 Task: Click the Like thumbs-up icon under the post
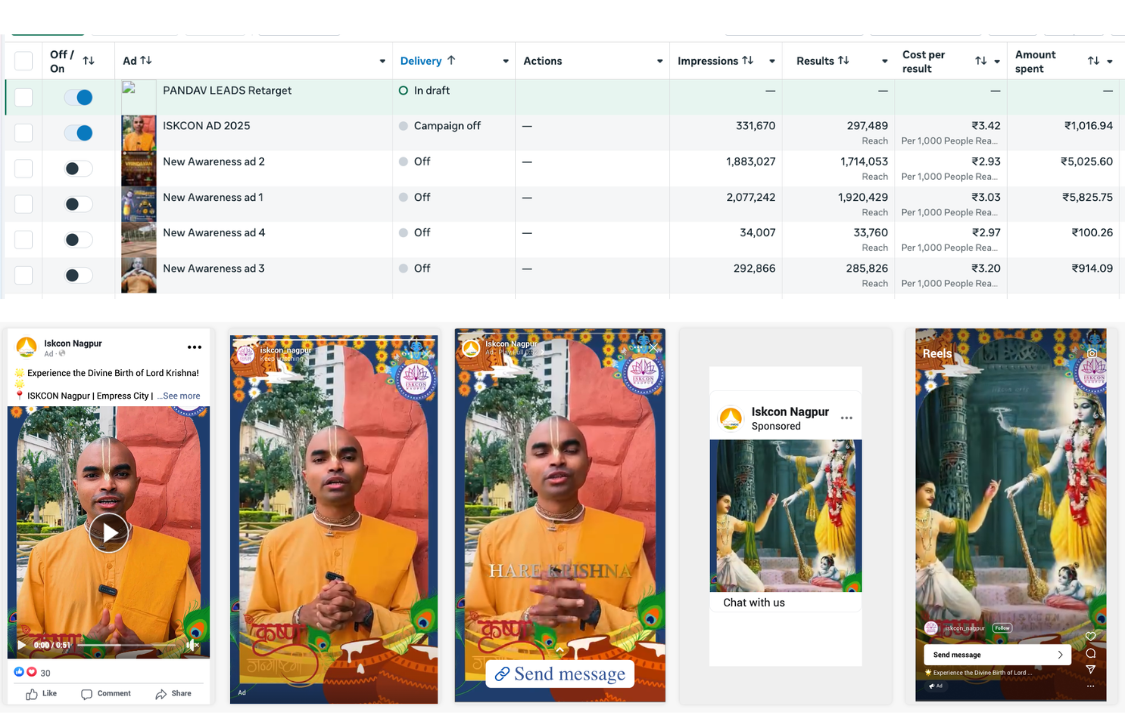(32, 693)
